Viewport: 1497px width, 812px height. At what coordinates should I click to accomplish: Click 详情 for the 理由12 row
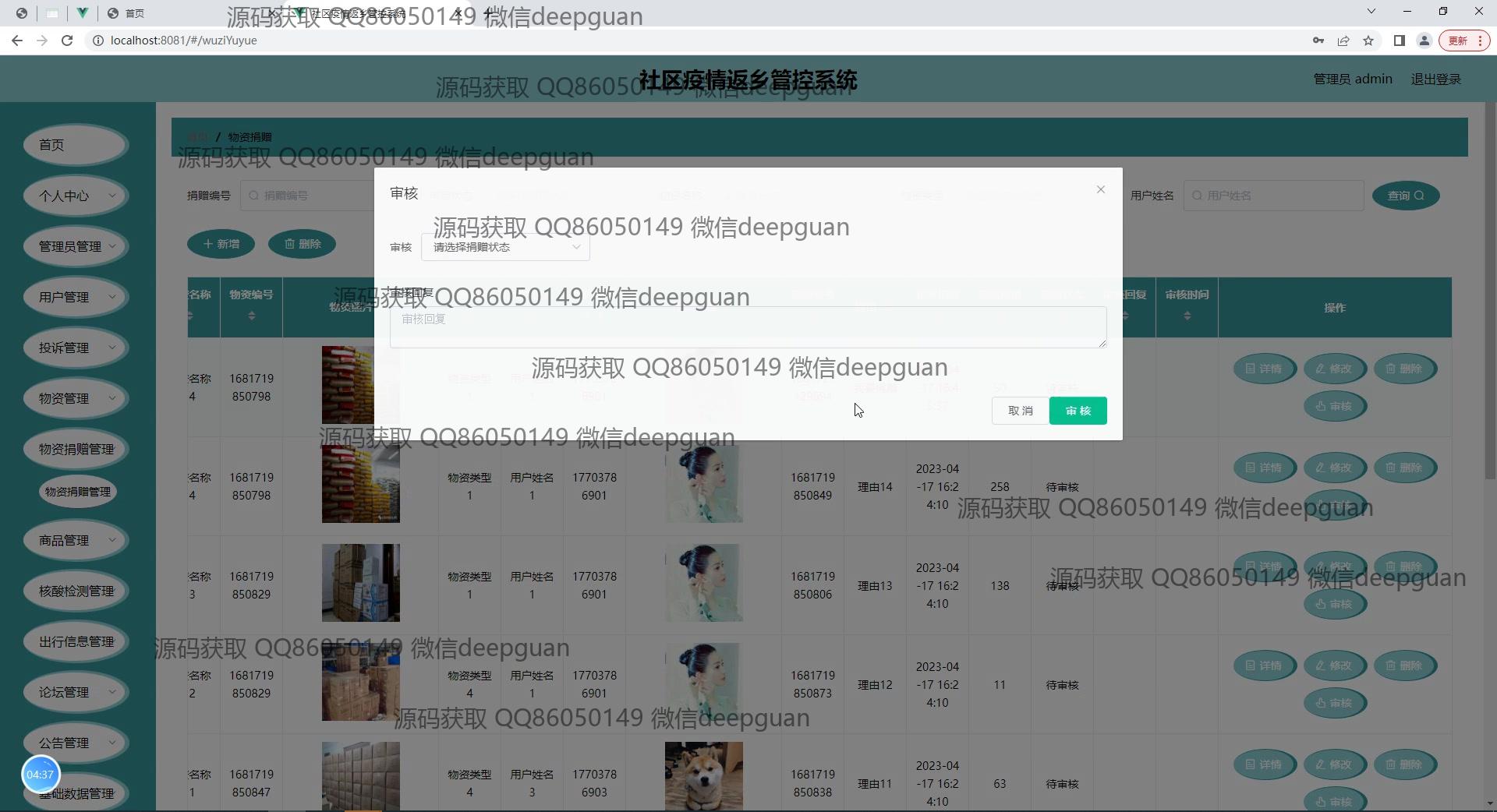click(1265, 665)
